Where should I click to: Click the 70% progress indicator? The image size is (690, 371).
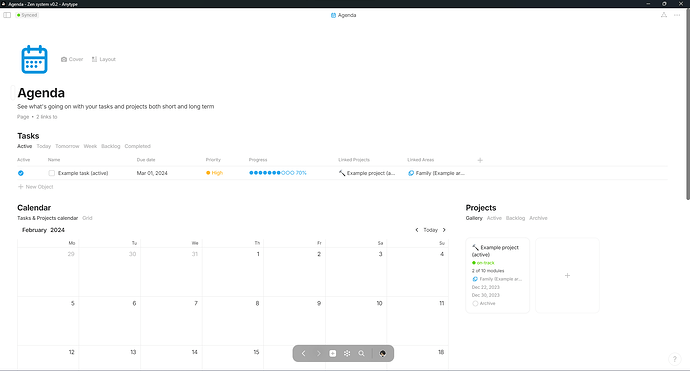[278, 173]
